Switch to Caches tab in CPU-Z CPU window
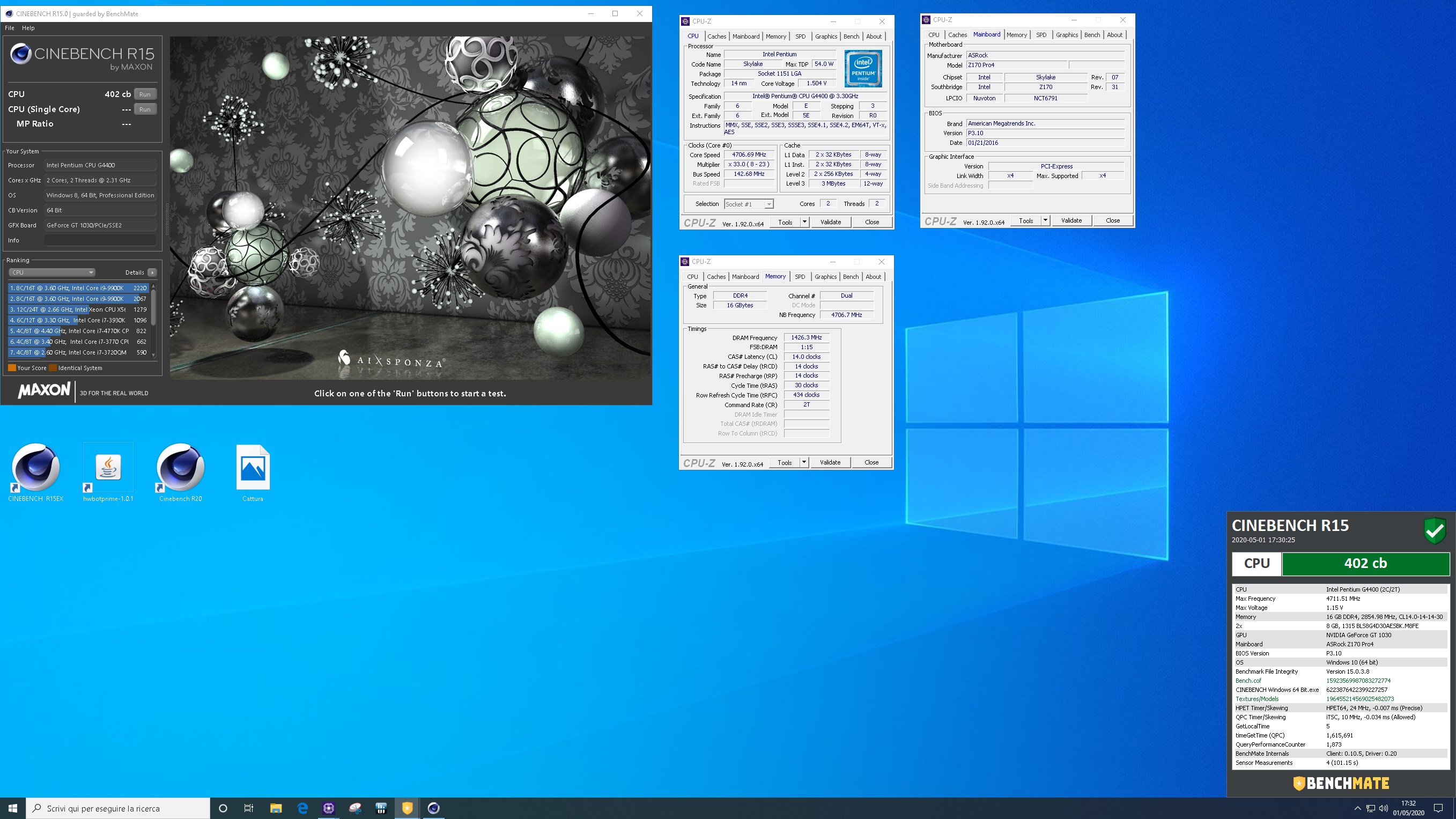The width and height of the screenshot is (1456, 819). [x=716, y=36]
